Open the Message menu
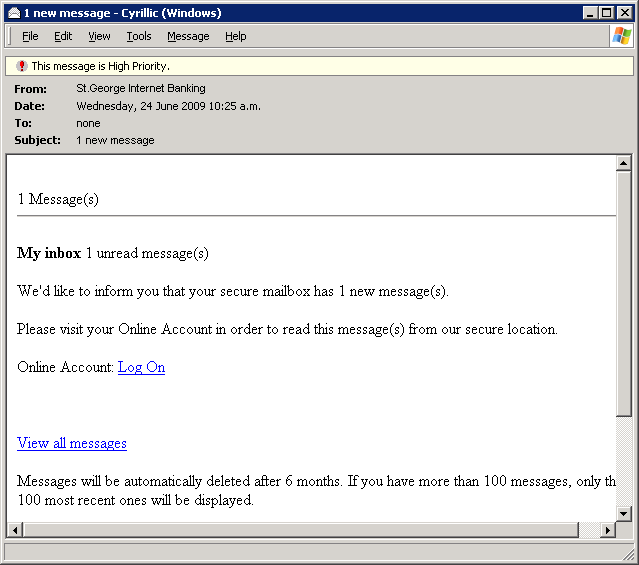The width and height of the screenshot is (639, 565). tap(188, 36)
